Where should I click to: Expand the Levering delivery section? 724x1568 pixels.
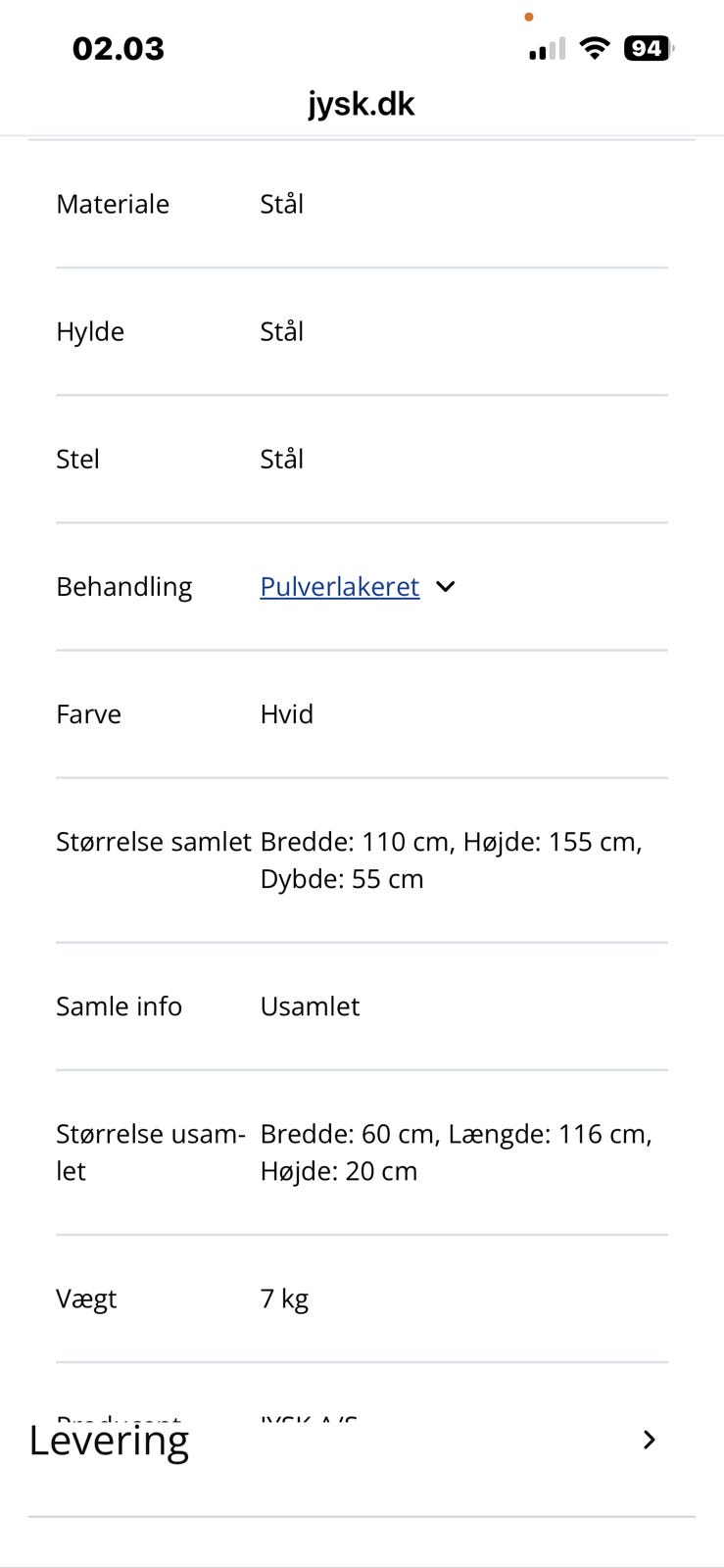(111, 1440)
